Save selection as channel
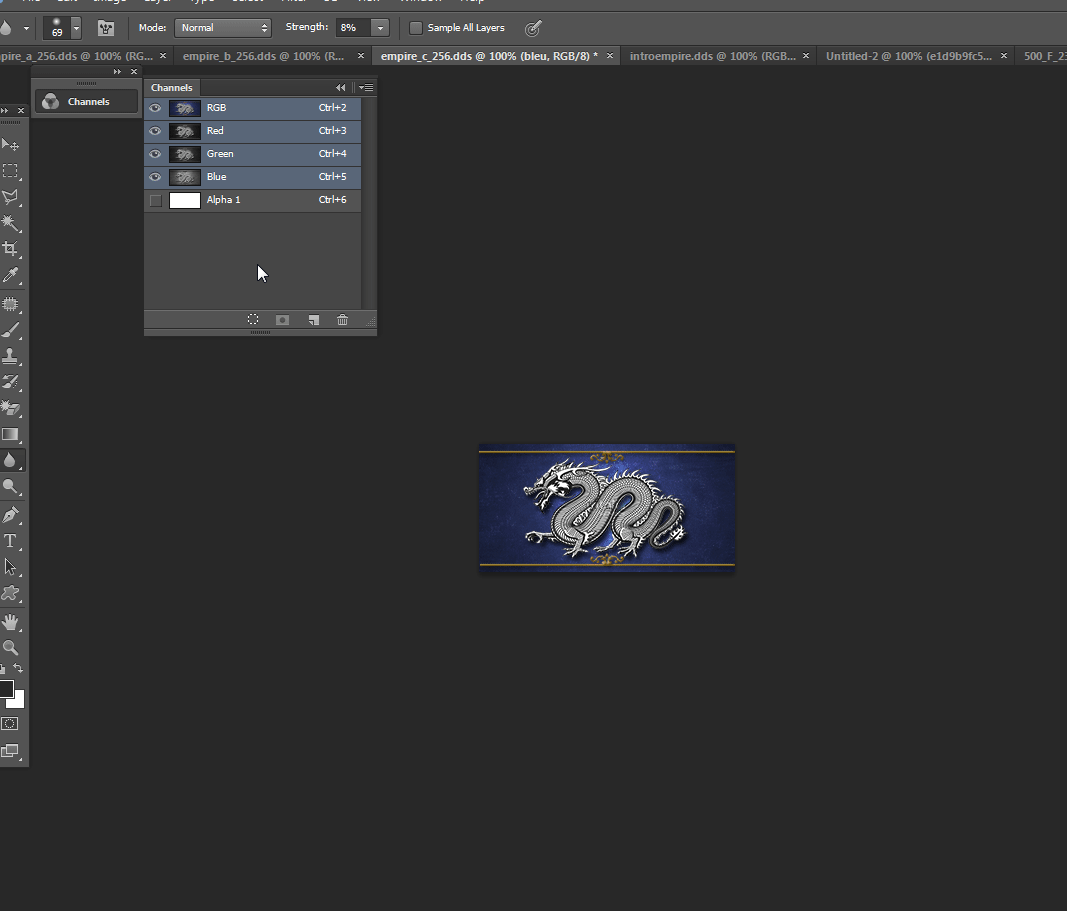Screen dimensions: 1067x911 (282, 320)
